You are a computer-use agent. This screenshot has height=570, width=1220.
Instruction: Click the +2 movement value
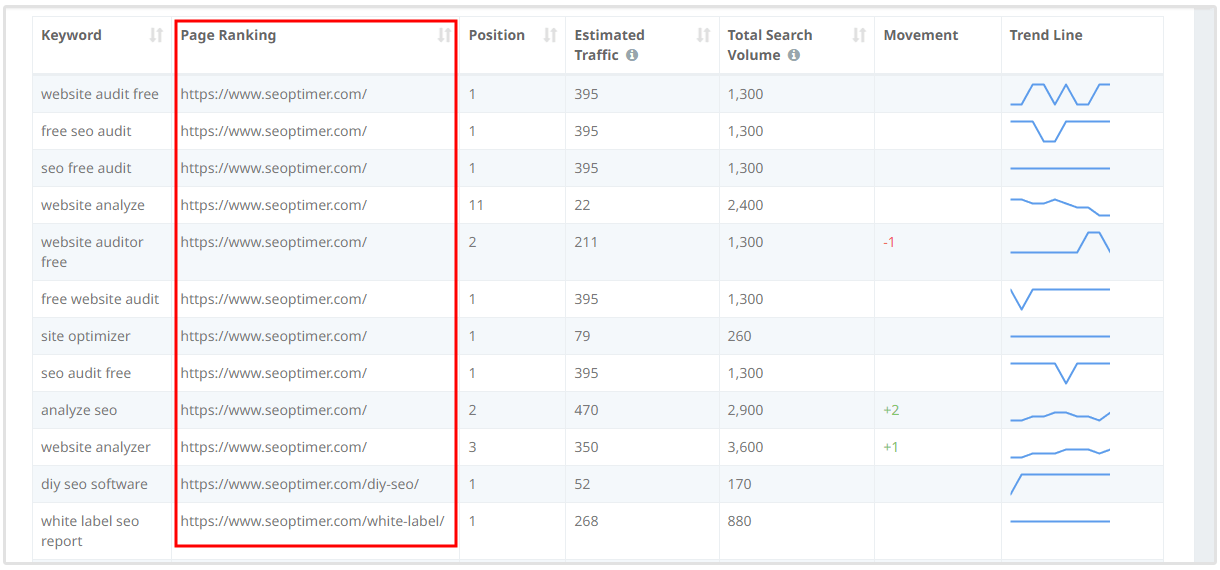coord(891,410)
